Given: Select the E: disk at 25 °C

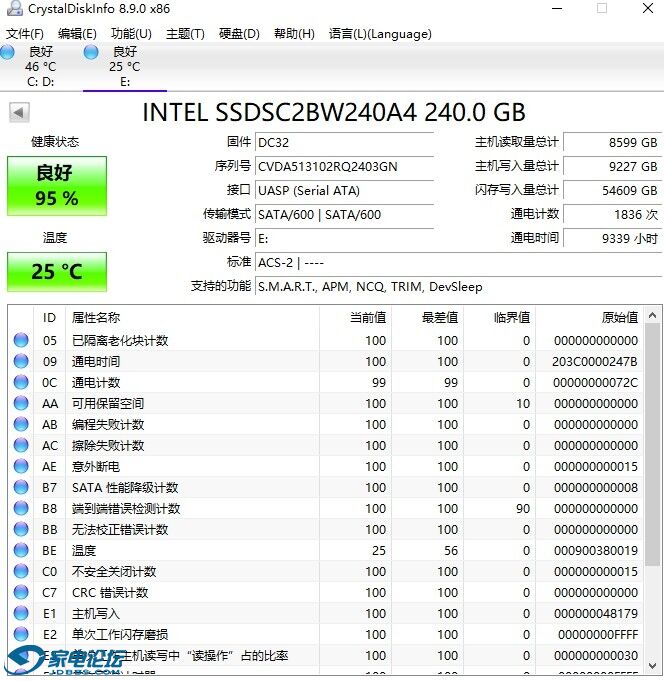Looking at the screenshot, I should 125,66.
